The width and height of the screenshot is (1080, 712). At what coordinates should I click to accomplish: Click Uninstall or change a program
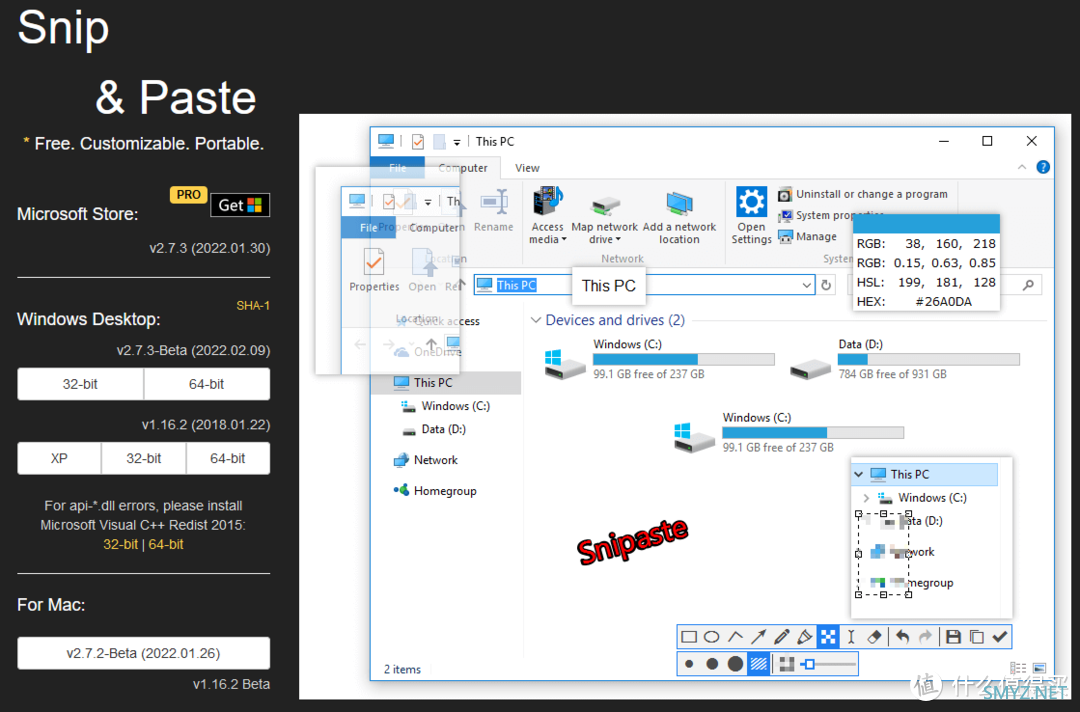[x=863, y=195]
